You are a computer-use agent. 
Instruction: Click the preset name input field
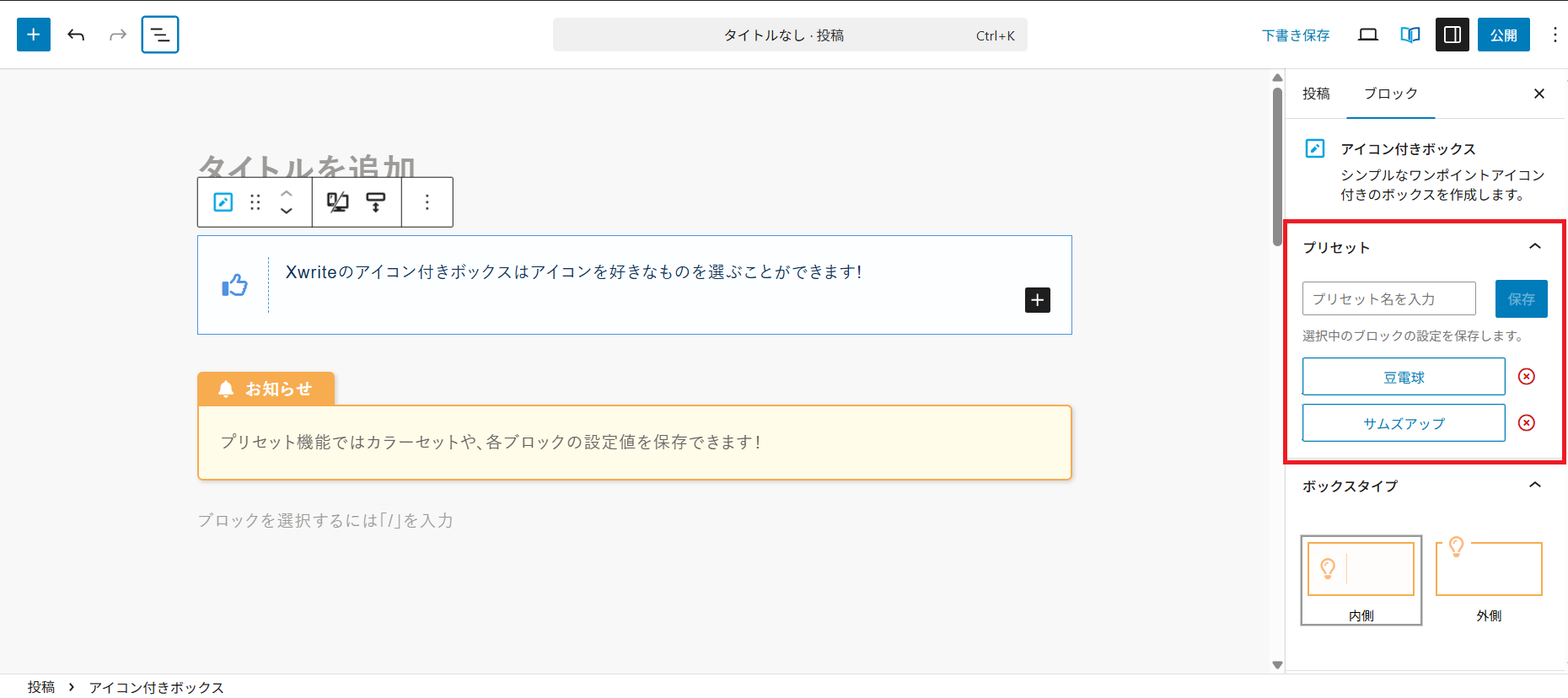(x=1388, y=299)
